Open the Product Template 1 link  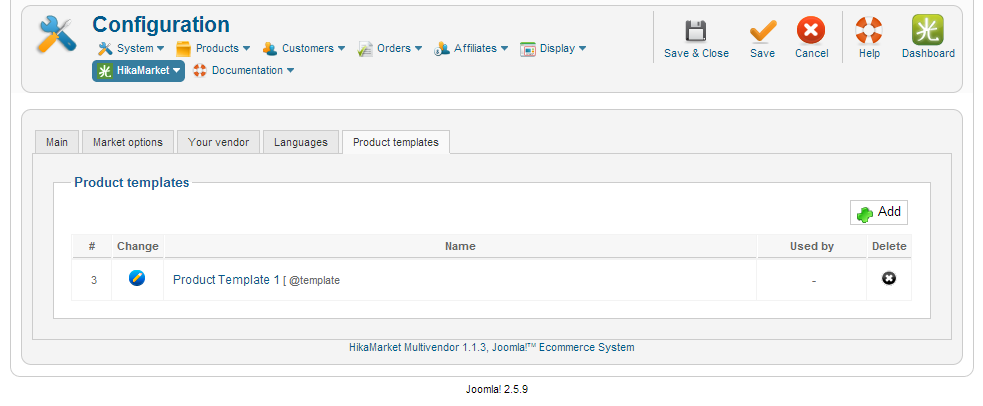[x=226, y=280]
